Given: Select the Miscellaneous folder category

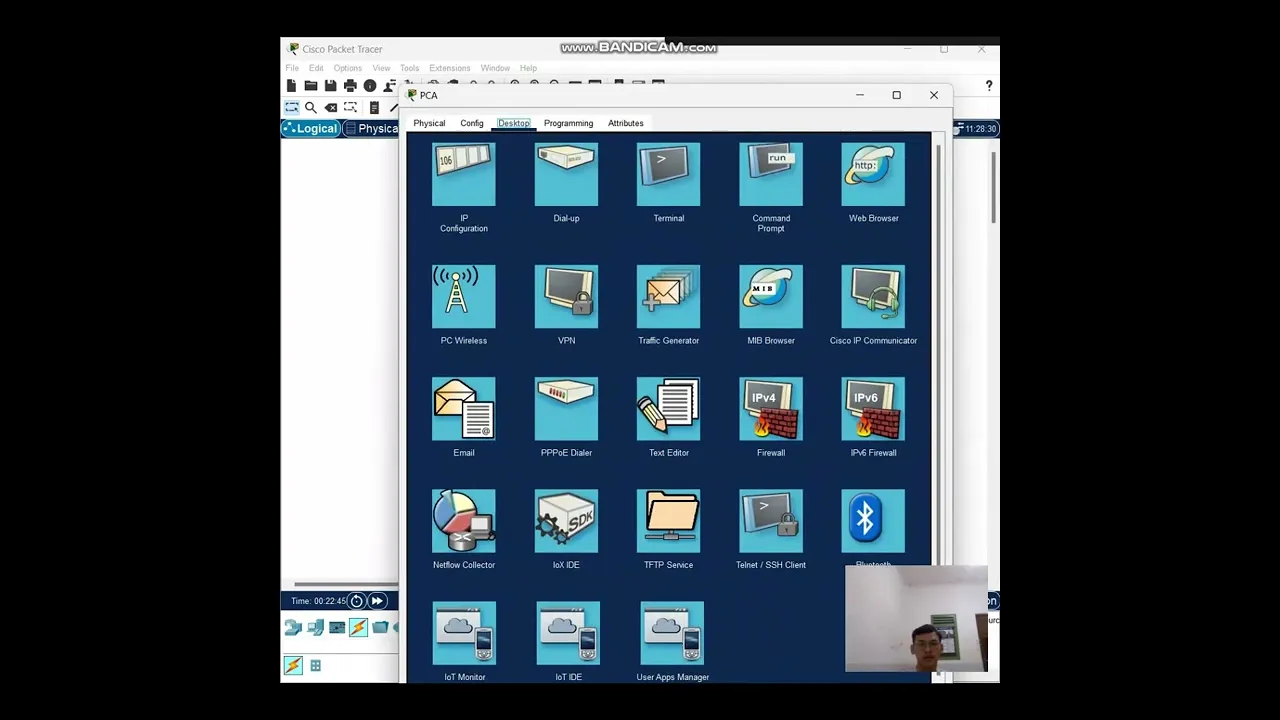Looking at the screenshot, I should point(380,628).
